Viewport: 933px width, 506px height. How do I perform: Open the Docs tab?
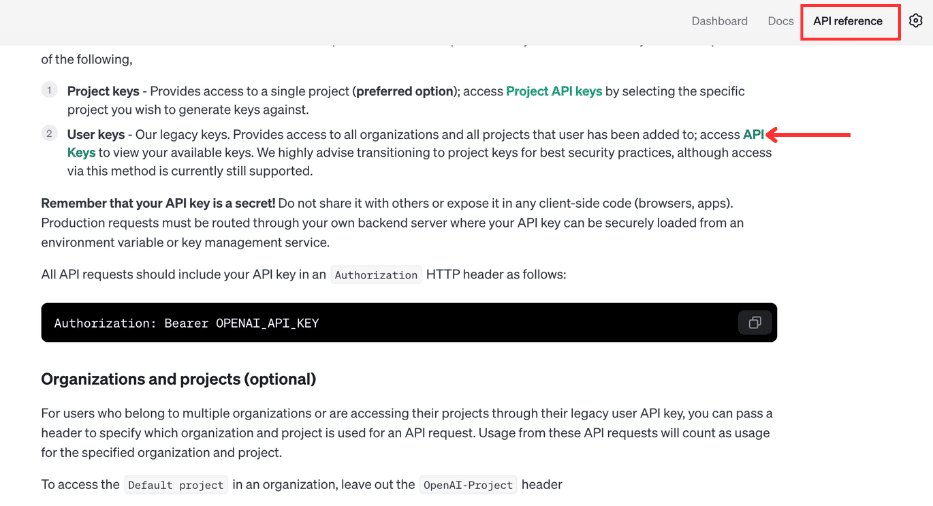click(780, 21)
